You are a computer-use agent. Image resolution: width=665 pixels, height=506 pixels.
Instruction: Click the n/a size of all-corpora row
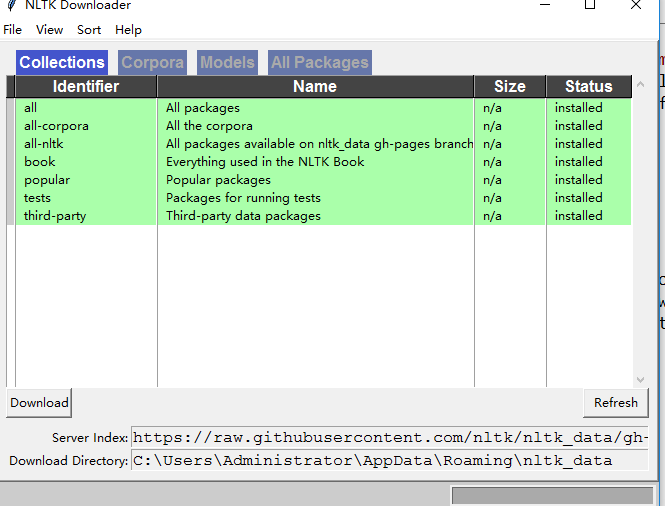tap(492, 126)
